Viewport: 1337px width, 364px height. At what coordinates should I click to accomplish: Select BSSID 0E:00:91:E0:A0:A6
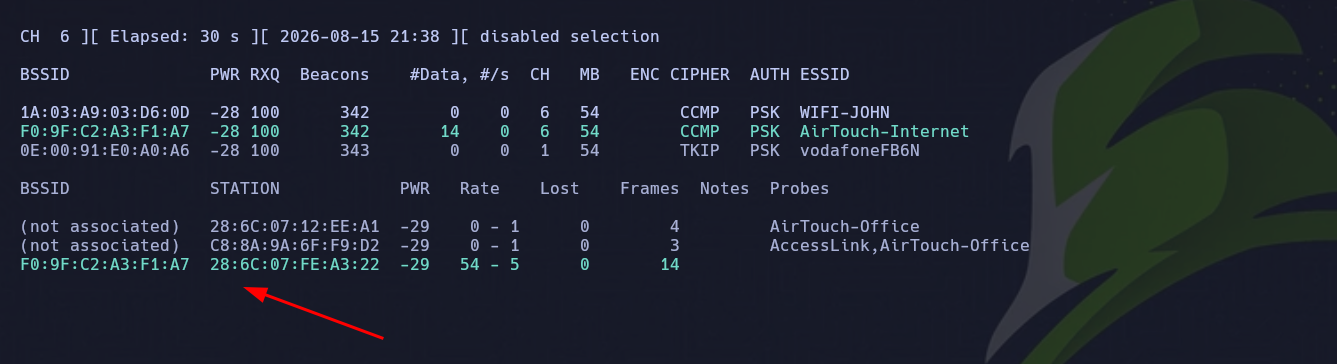104,150
